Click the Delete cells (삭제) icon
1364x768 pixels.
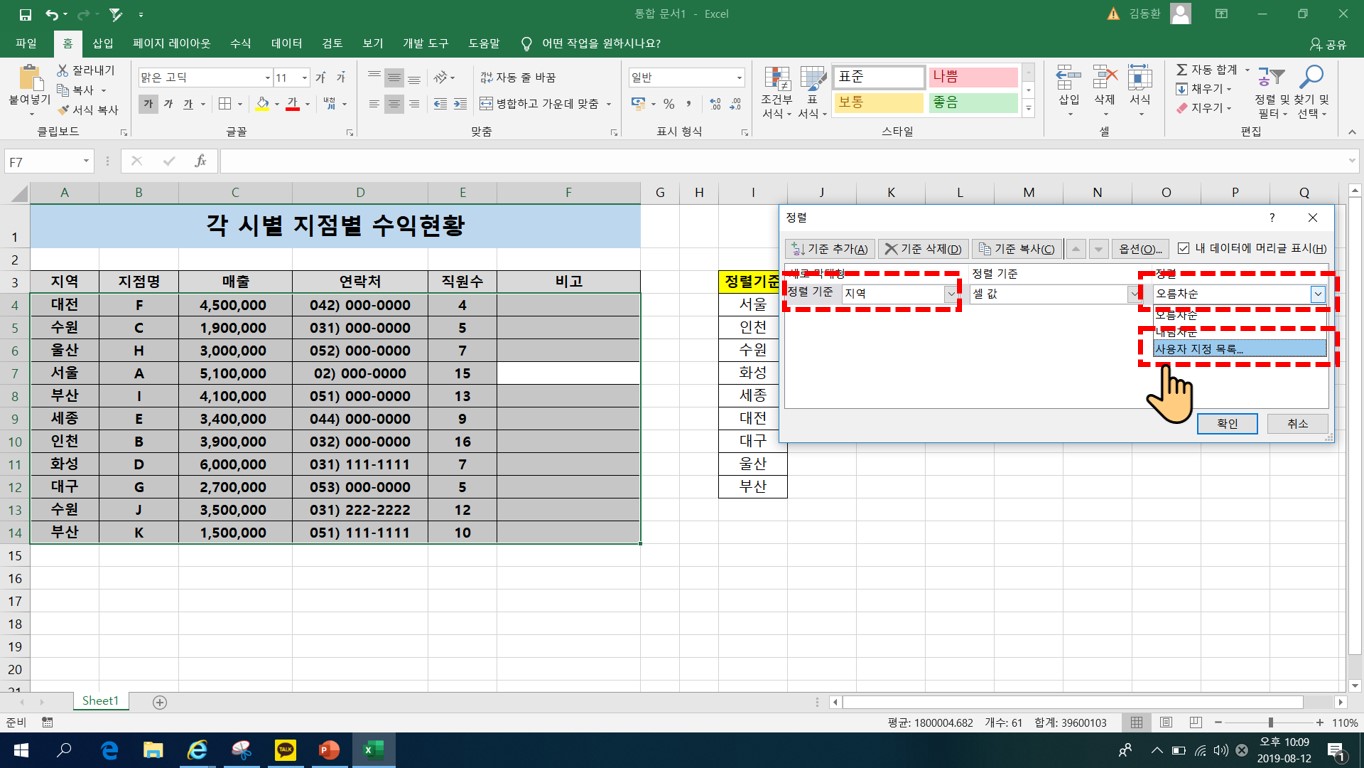(1104, 79)
